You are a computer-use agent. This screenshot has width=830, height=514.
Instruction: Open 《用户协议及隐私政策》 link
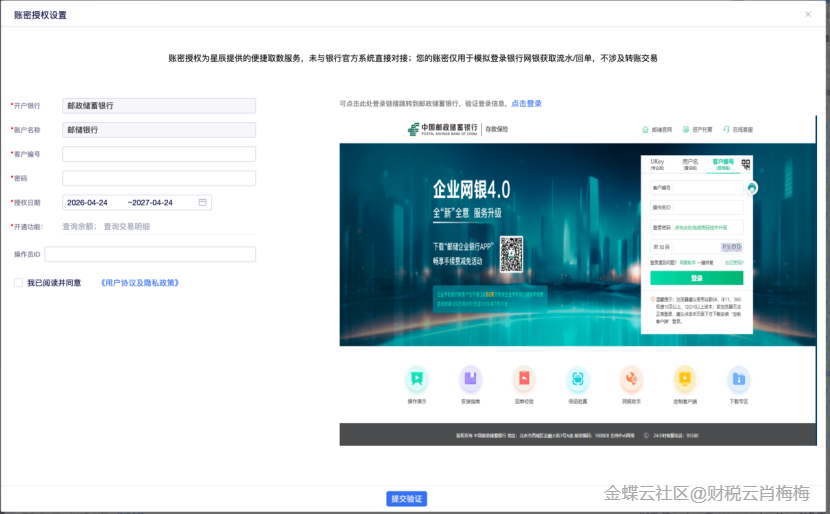pyautogui.click(x=140, y=283)
